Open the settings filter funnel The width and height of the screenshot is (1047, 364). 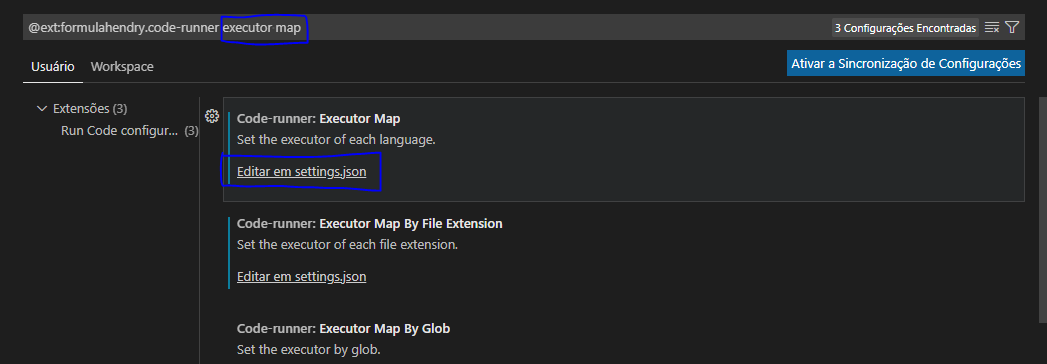[x=1012, y=27]
